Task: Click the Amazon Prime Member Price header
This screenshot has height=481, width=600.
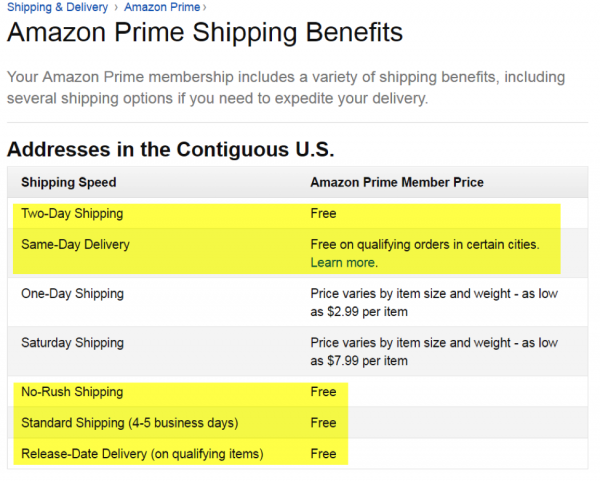Action: [x=397, y=182]
